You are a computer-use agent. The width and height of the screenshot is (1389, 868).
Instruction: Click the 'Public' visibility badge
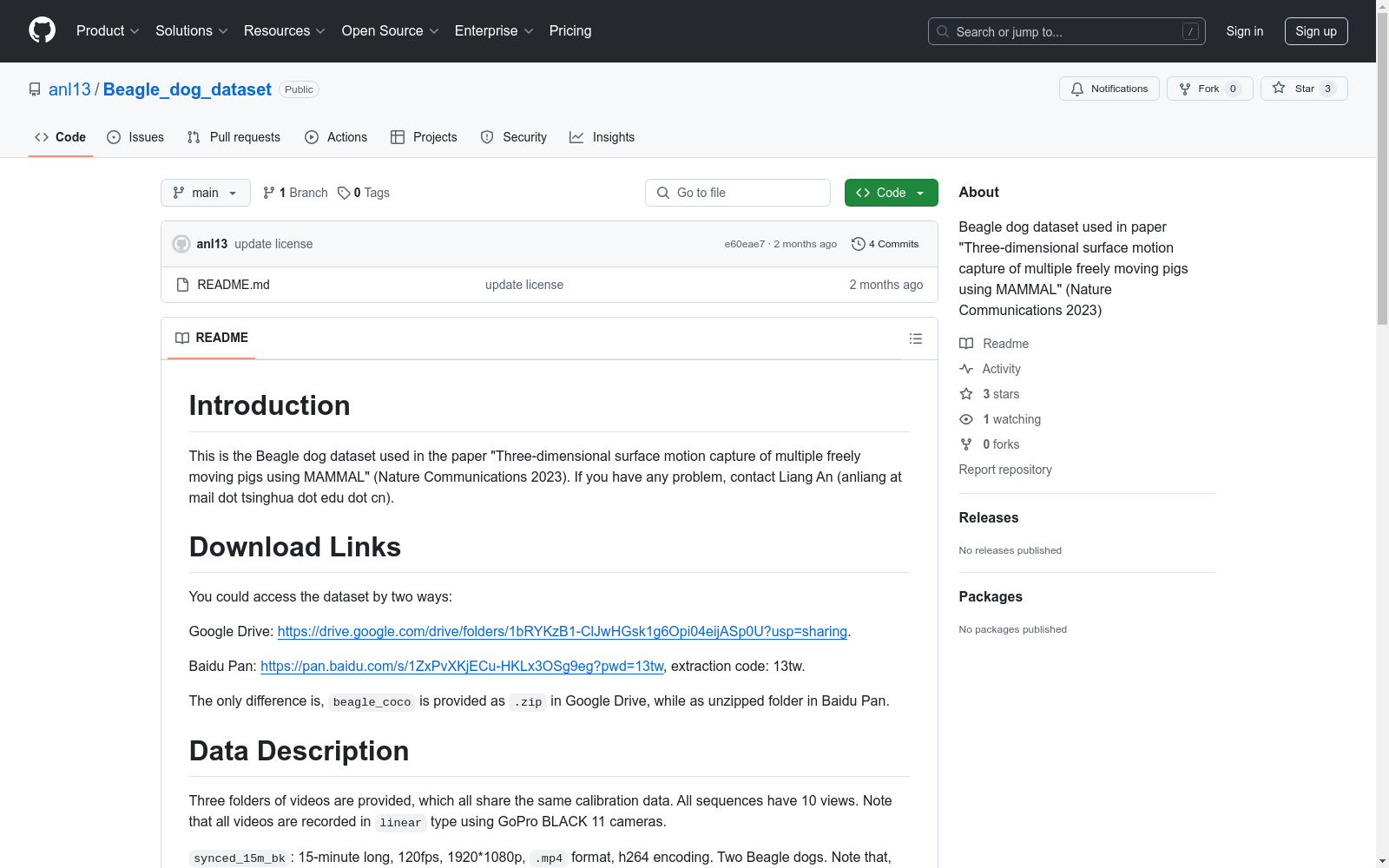coord(299,89)
